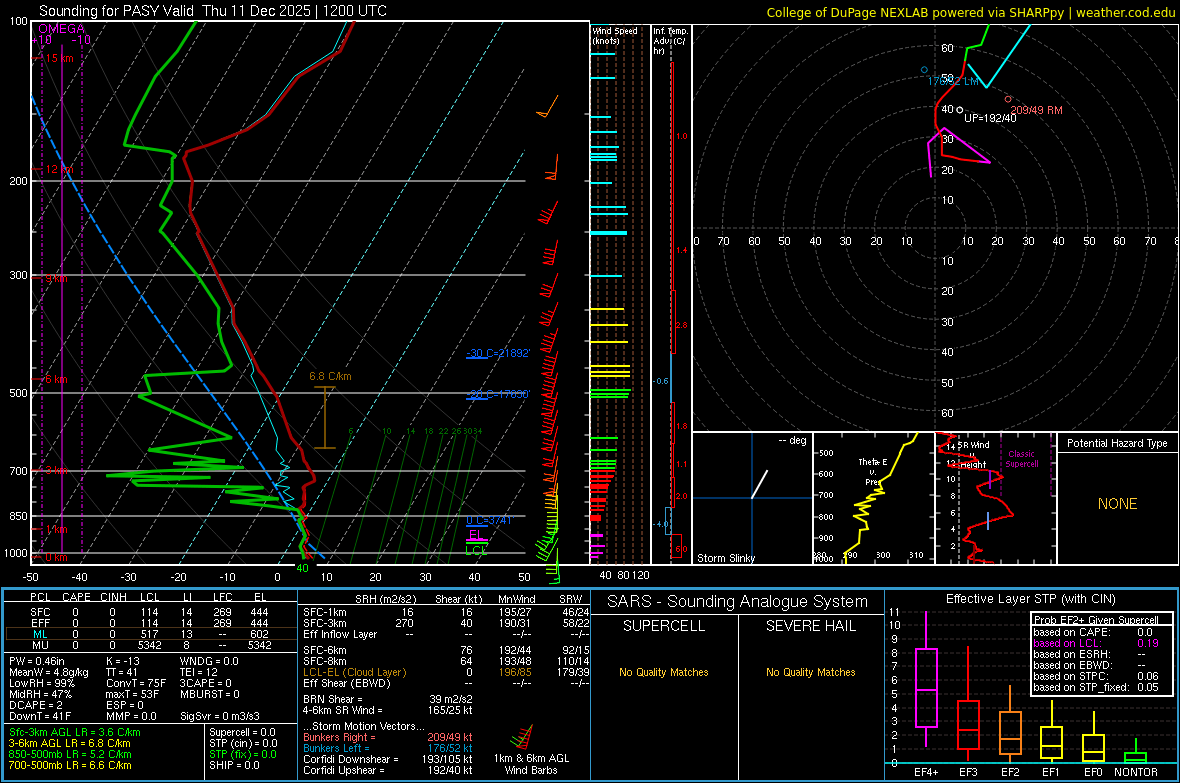Viewport: 1180px width, 783px height.
Task: Click the green NONTOR box plot
Action: (1135, 755)
